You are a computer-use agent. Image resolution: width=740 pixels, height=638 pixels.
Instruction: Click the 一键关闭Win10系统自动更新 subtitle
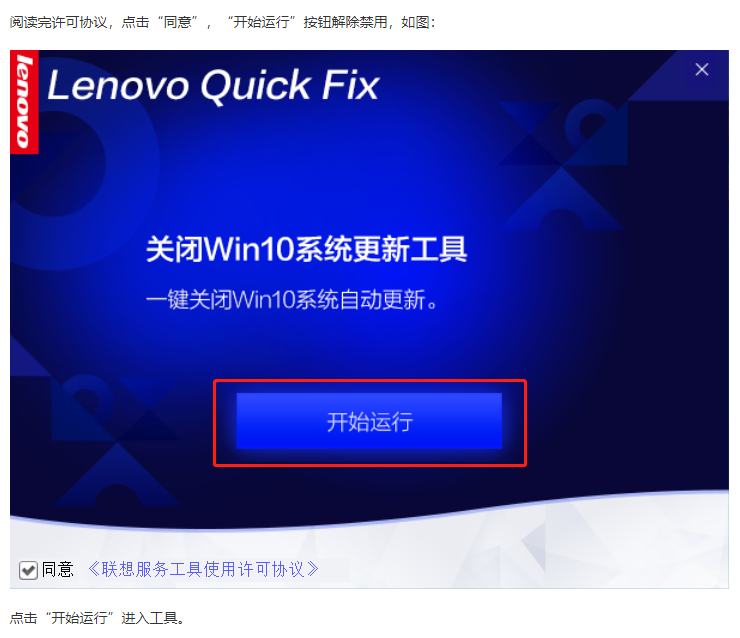pos(292,300)
